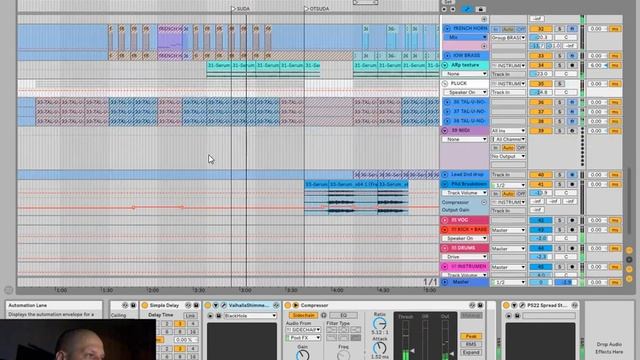Set PAd Breakdown monitoring to In
Viewport: 640px width, 360px height.
click(x=495, y=193)
